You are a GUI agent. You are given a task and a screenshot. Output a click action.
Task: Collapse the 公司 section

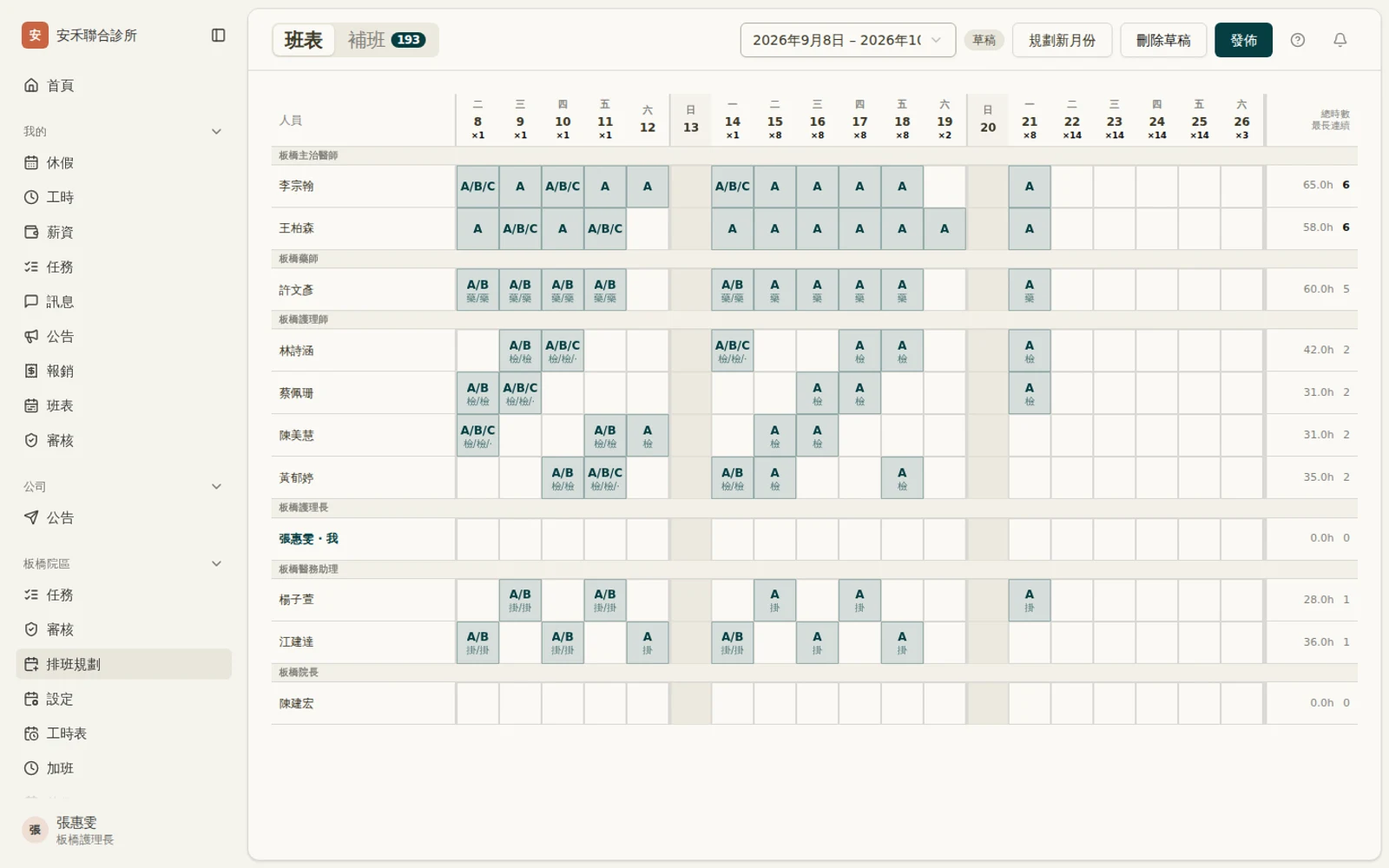click(x=217, y=486)
